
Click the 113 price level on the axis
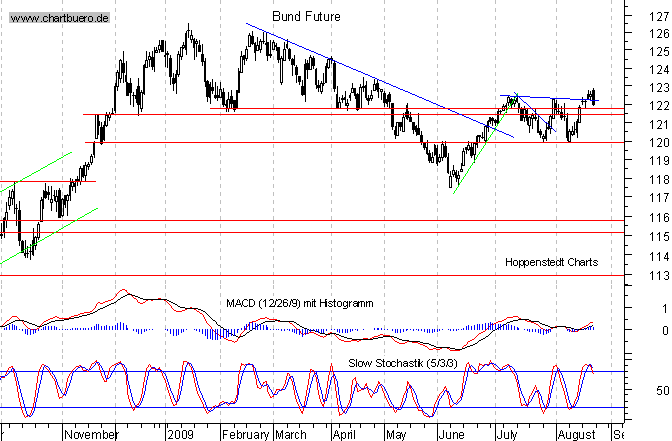657,275
